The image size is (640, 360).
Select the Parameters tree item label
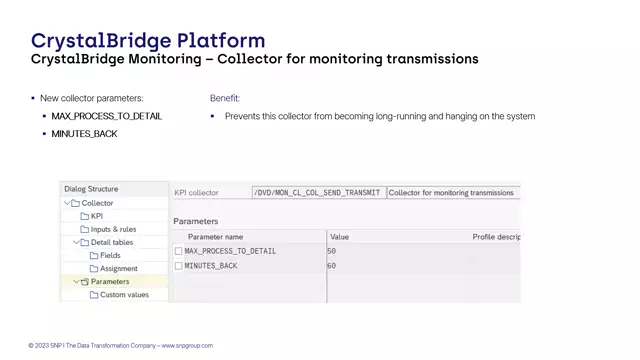tap(110, 282)
